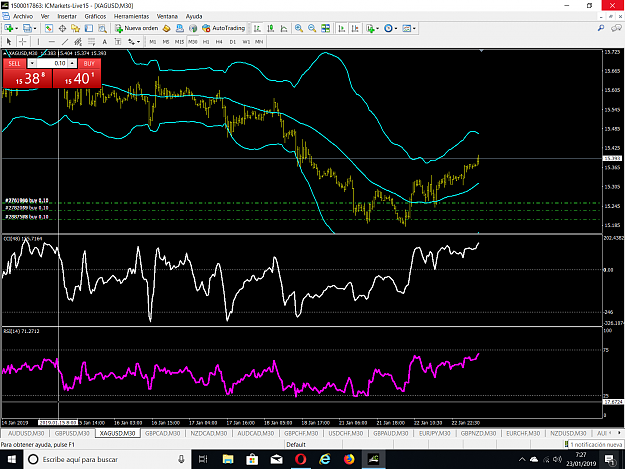Image resolution: width=625 pixels, height=469 pixels.
Task: Toggle the Terminal panel
Action: 88,28
